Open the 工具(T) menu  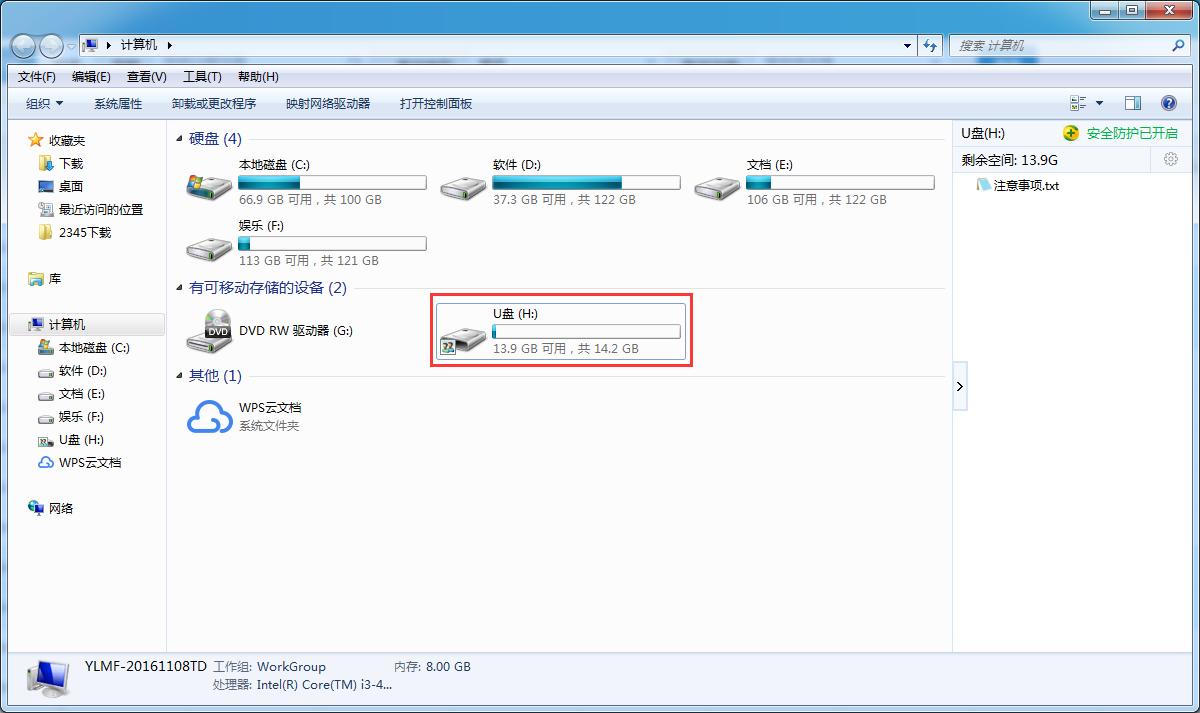pos(201,77)
